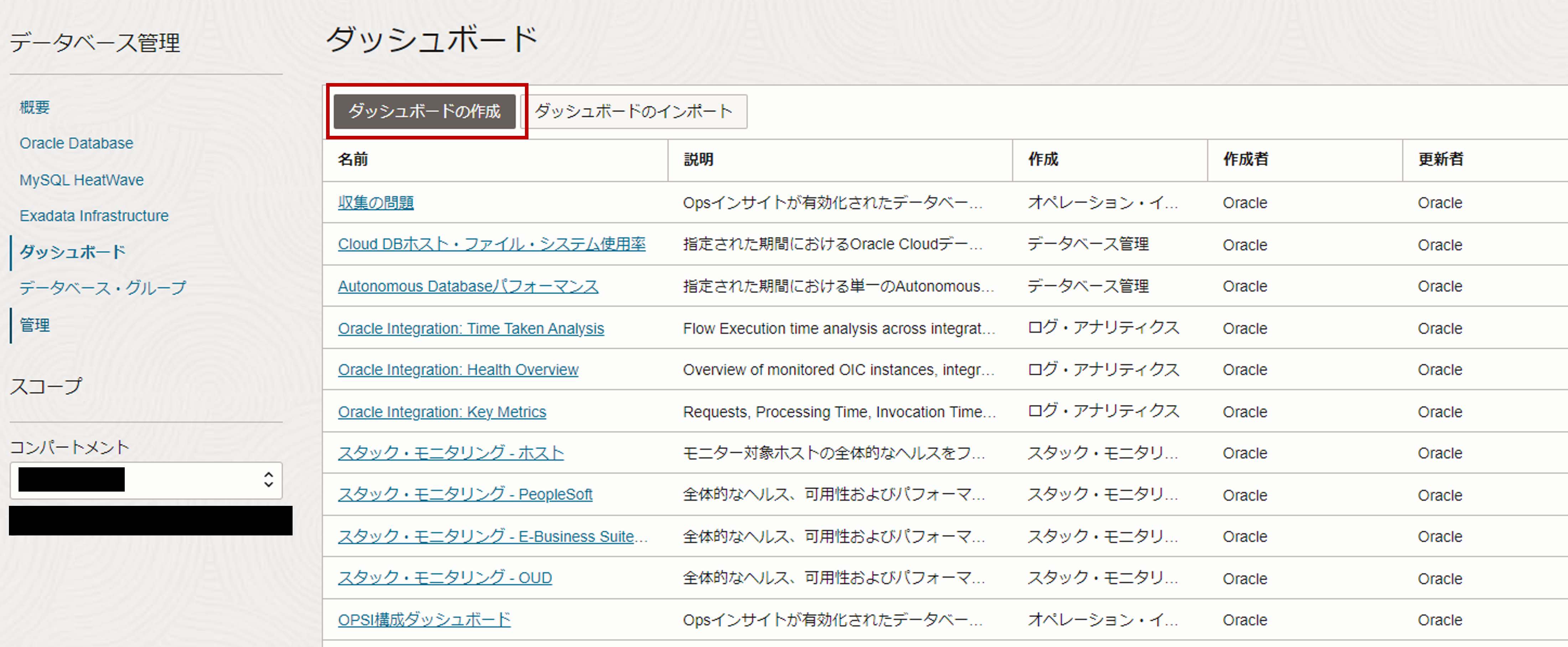Click 作成者 Oracle cell in 収集の問題 row

point(1245,203)
